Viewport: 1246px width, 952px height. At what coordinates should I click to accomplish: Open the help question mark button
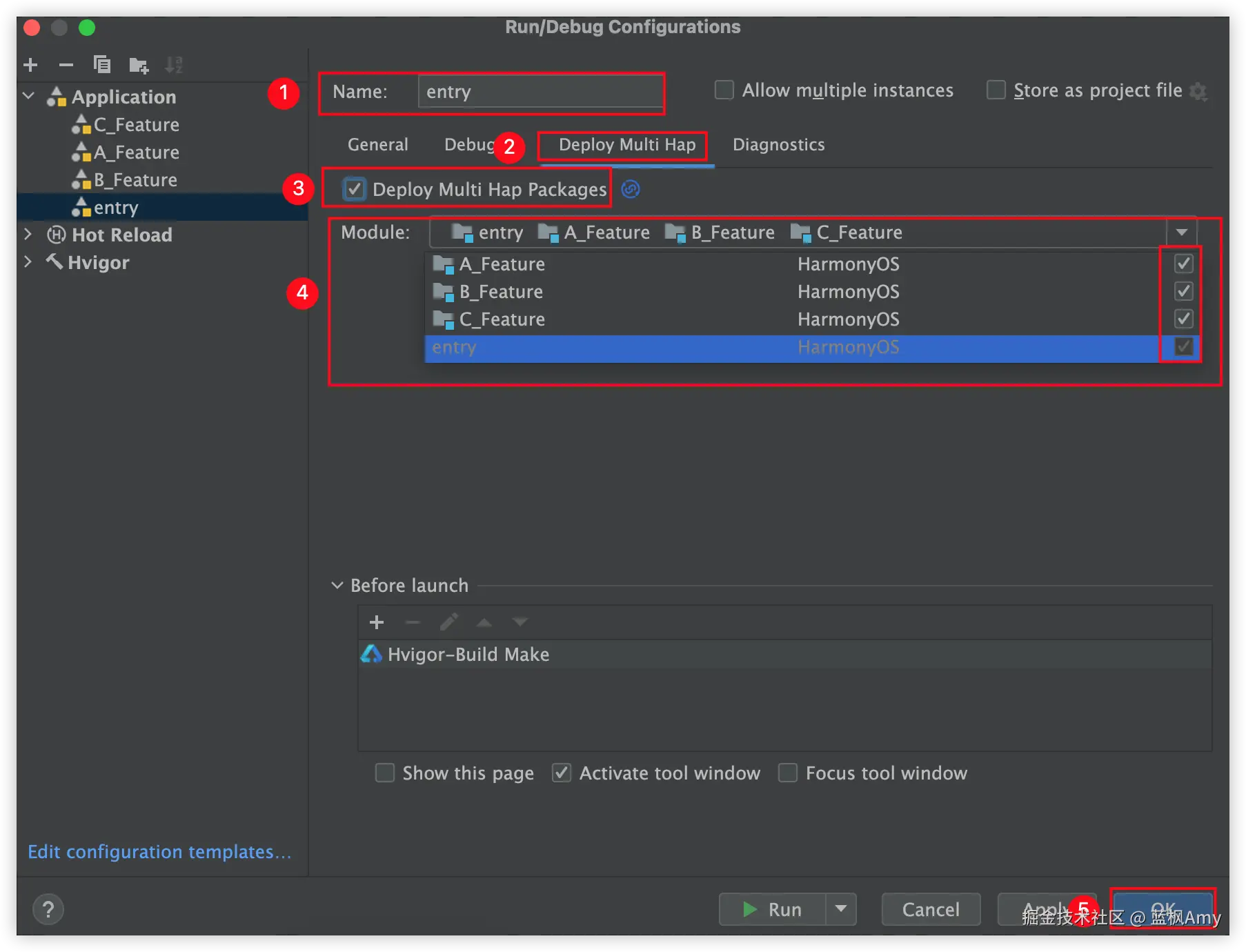[48, 909]
